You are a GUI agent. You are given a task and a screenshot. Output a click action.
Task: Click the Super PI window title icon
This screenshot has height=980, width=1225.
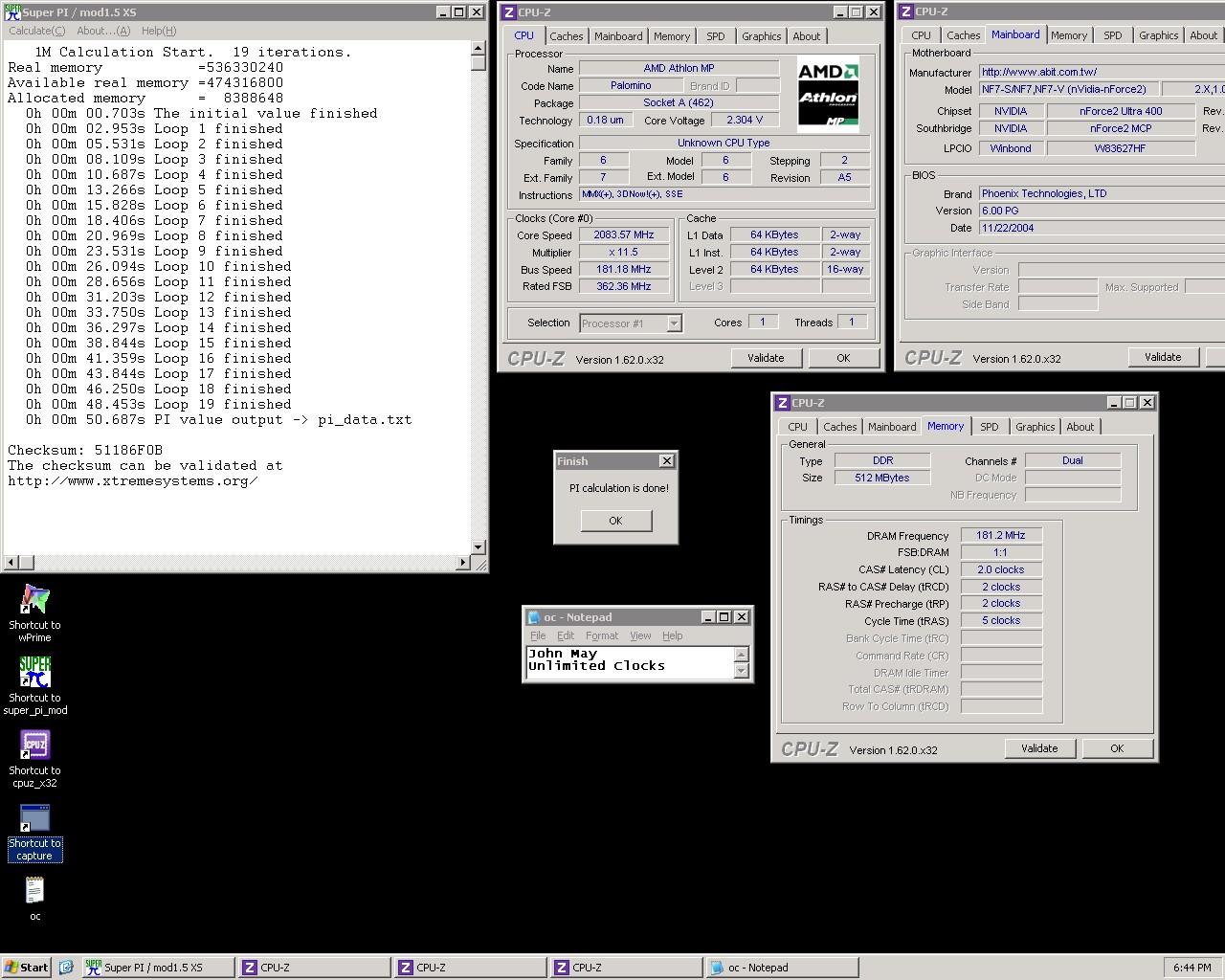[x=12, y=12]
